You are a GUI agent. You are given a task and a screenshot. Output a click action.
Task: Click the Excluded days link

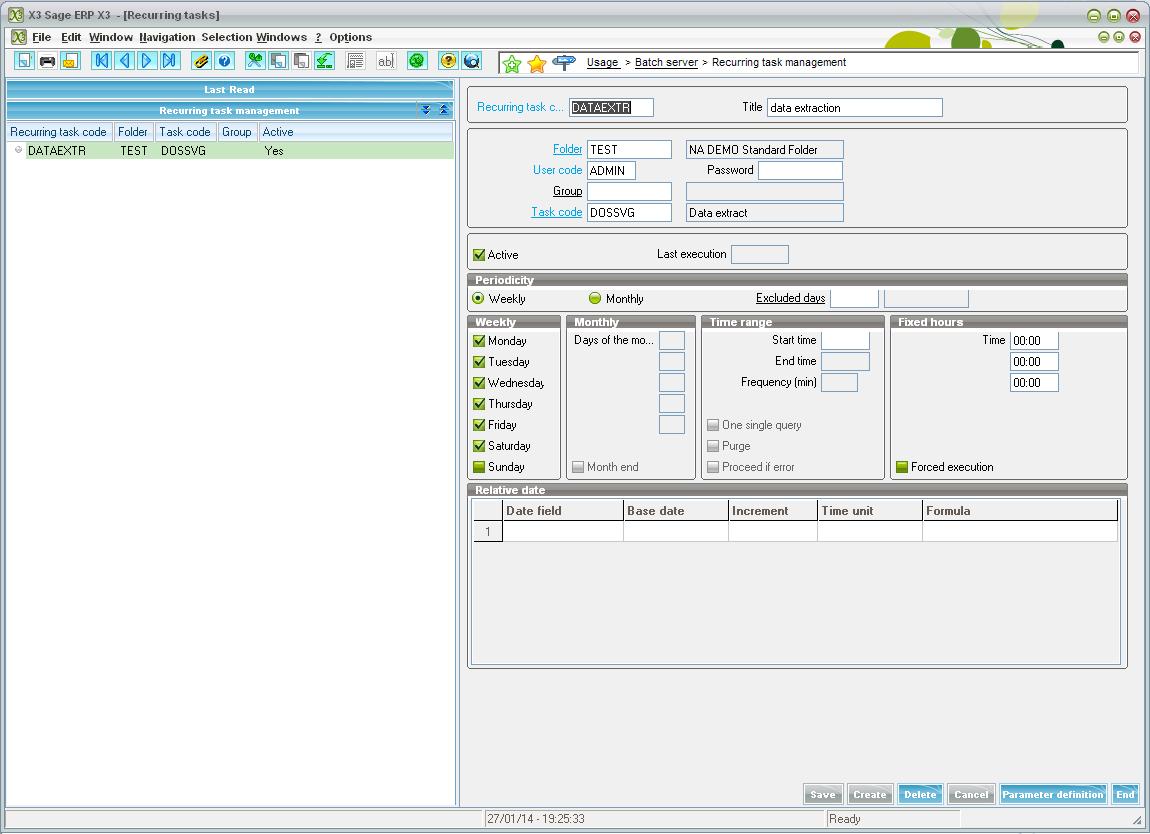tap(791, 298)
